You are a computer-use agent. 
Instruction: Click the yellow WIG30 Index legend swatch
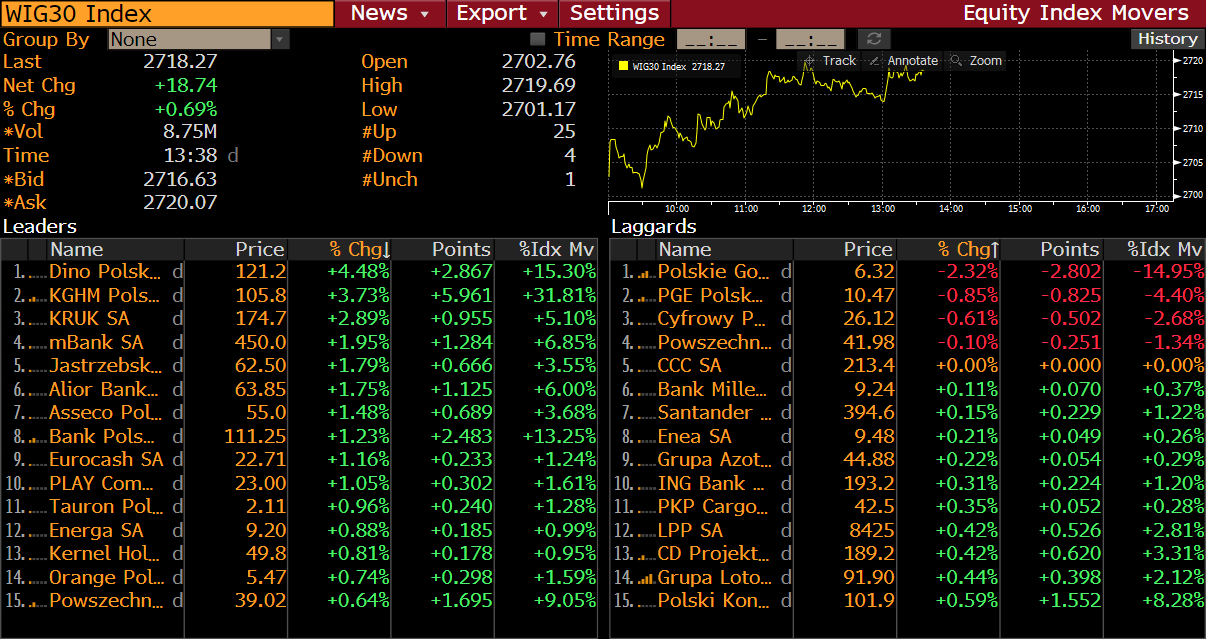(x=624, y=67)
